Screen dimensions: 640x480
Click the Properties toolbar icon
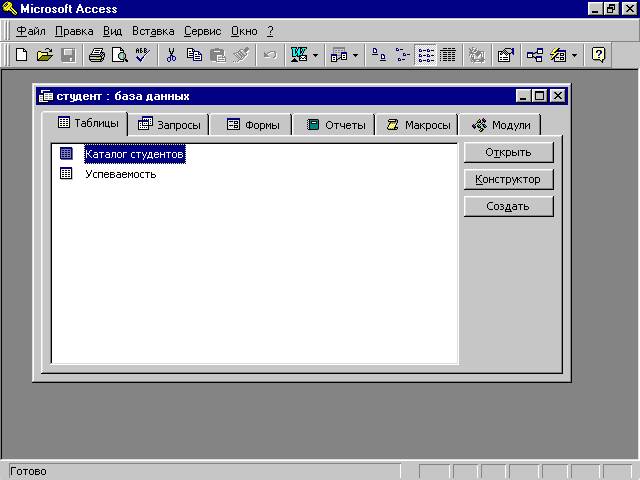coord(506,55)
